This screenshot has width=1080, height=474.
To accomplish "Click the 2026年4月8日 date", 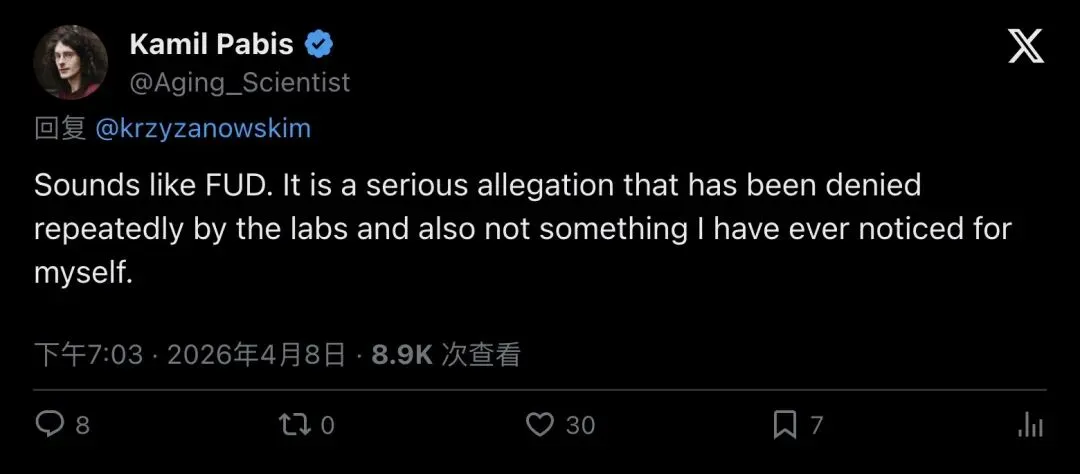I will [257, 355].
